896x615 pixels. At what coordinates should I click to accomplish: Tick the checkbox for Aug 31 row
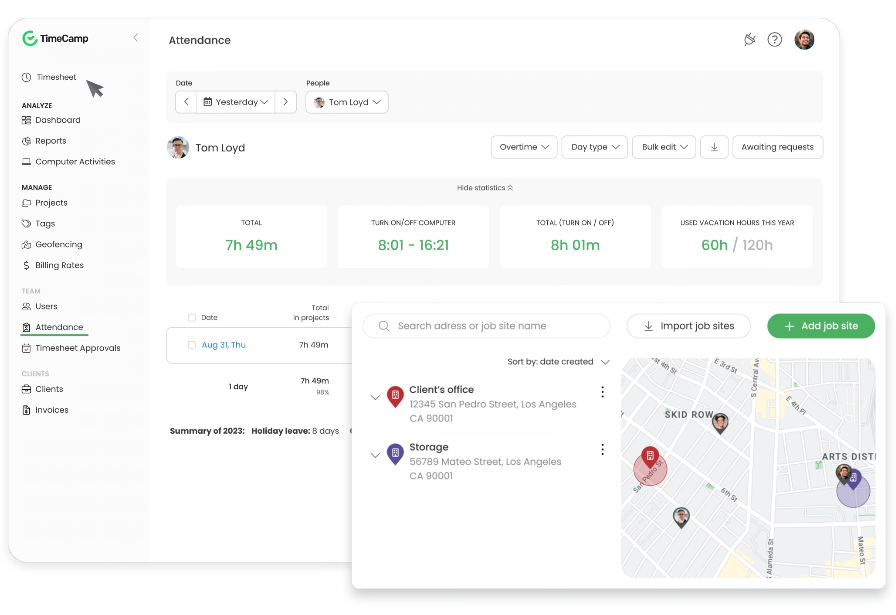[192, 345]
